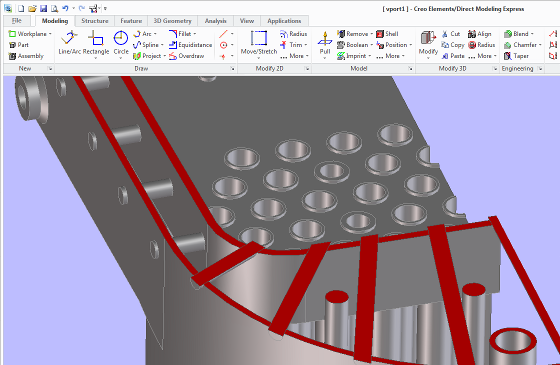Screen dimensions: 560x365
Task: Open the Analysis ribbon tab
Action: [x=215, y=21]
